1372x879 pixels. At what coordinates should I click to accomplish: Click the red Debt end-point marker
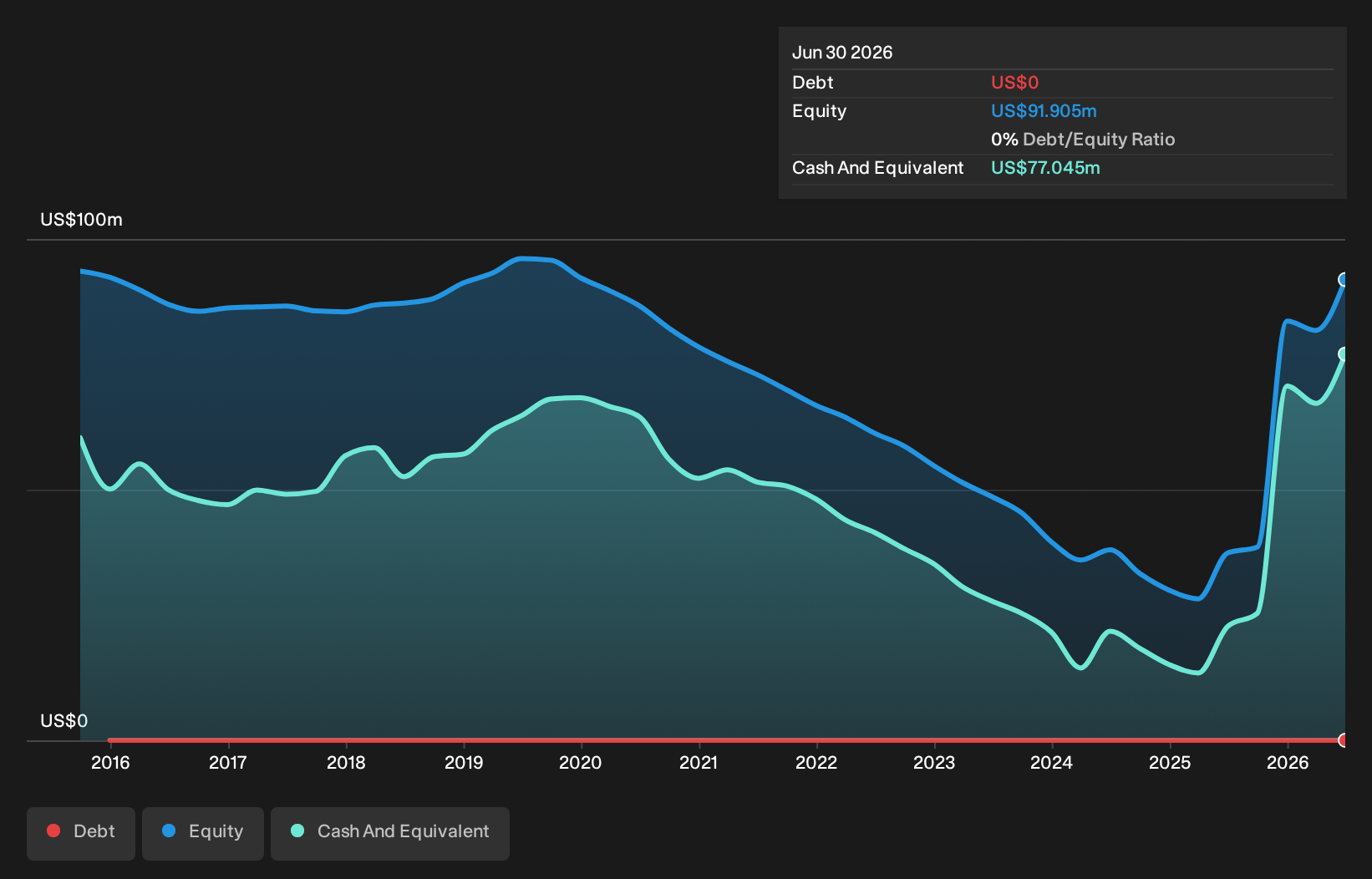[x=1344, y=739]
